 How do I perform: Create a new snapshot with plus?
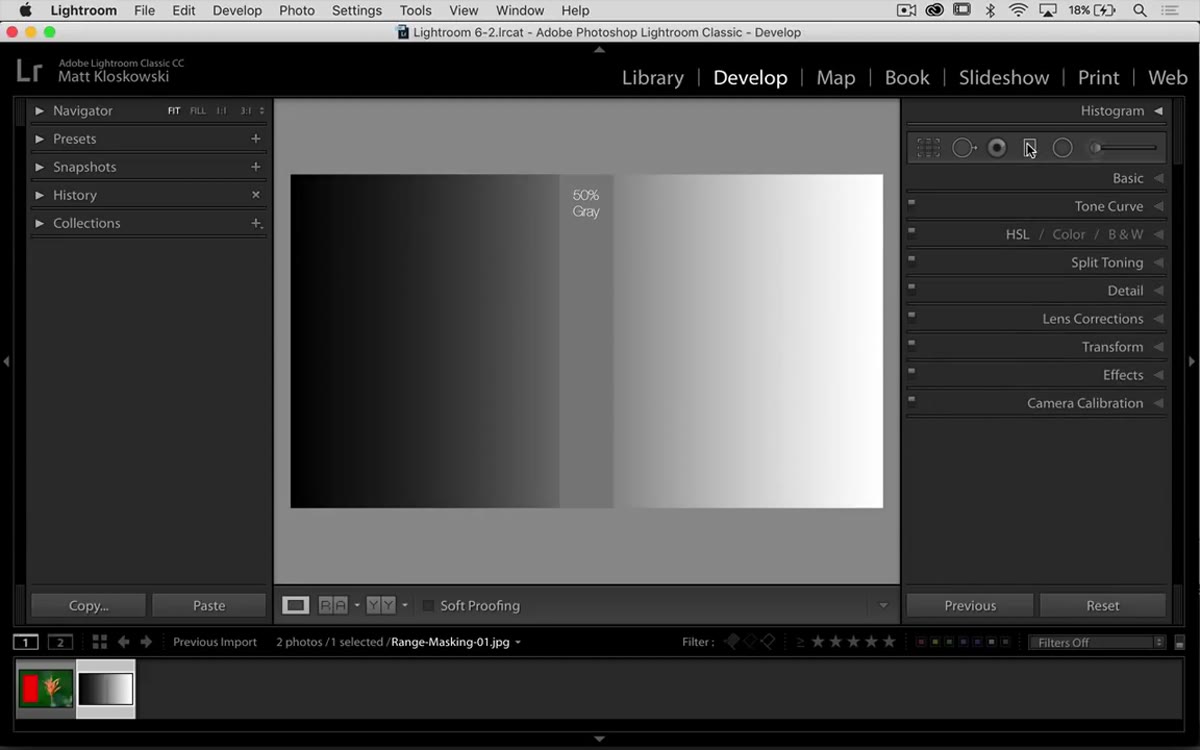coord(256,167)
